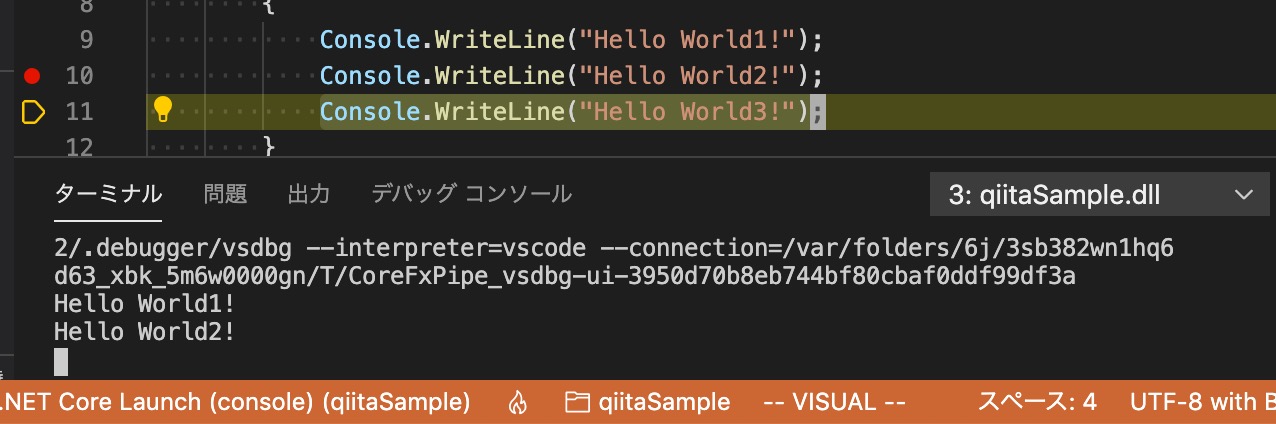Open the 出力 tab
The image size is (1276, 424).
[309, 194]
